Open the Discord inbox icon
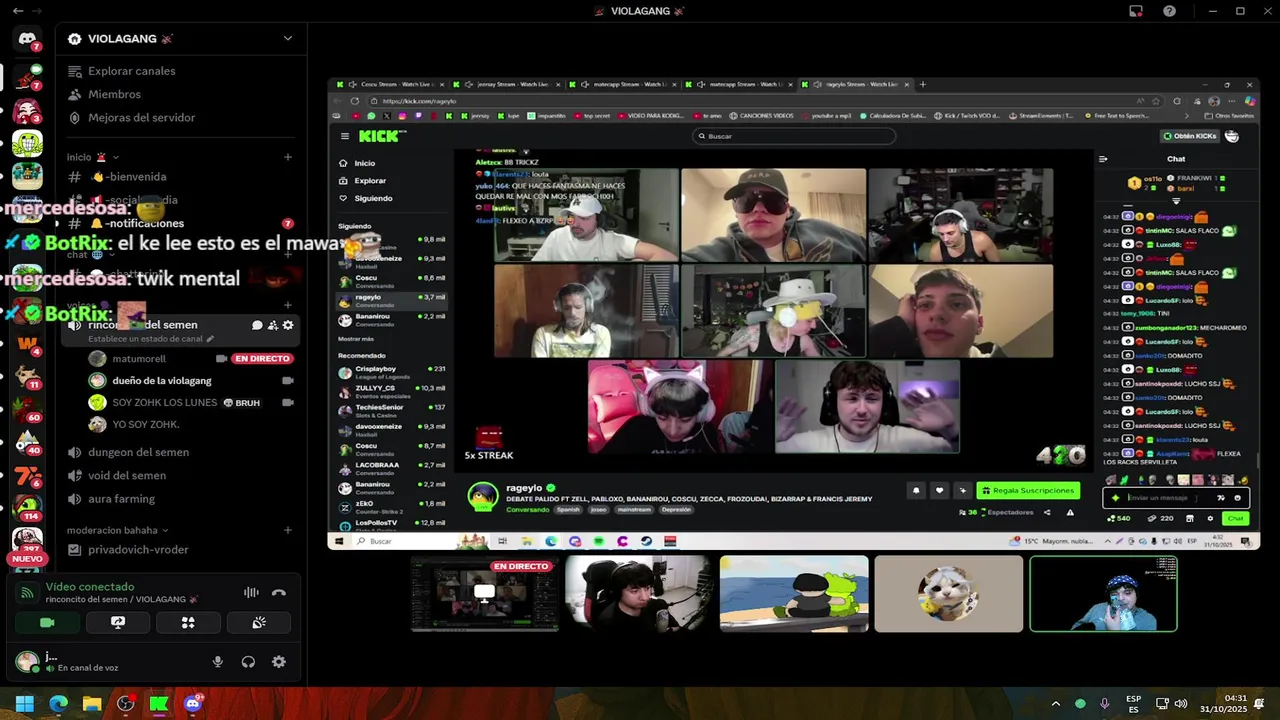 [x=1136, y=11]
